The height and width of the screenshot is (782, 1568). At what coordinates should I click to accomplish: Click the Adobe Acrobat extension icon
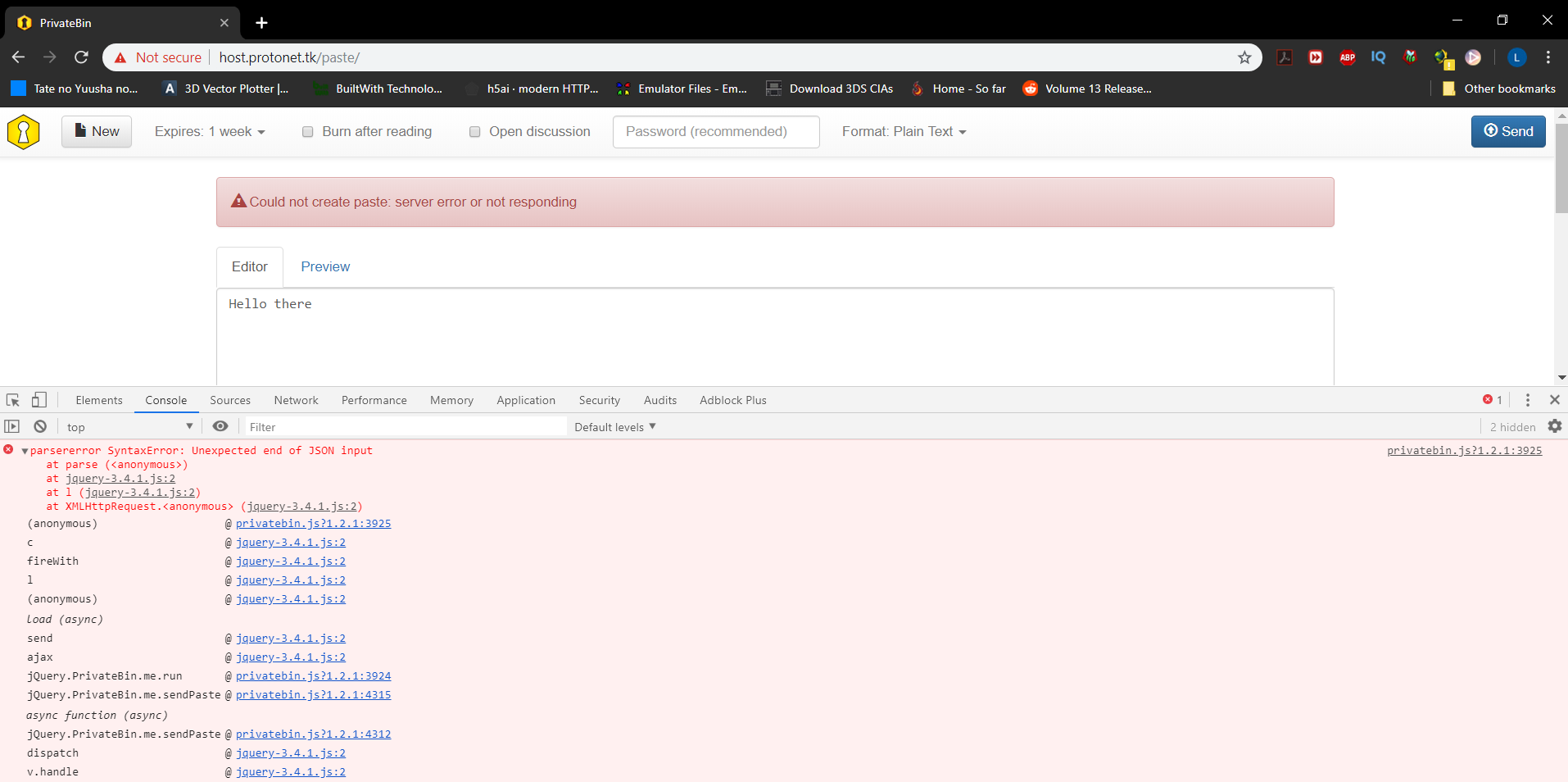tap(1284, 57)
